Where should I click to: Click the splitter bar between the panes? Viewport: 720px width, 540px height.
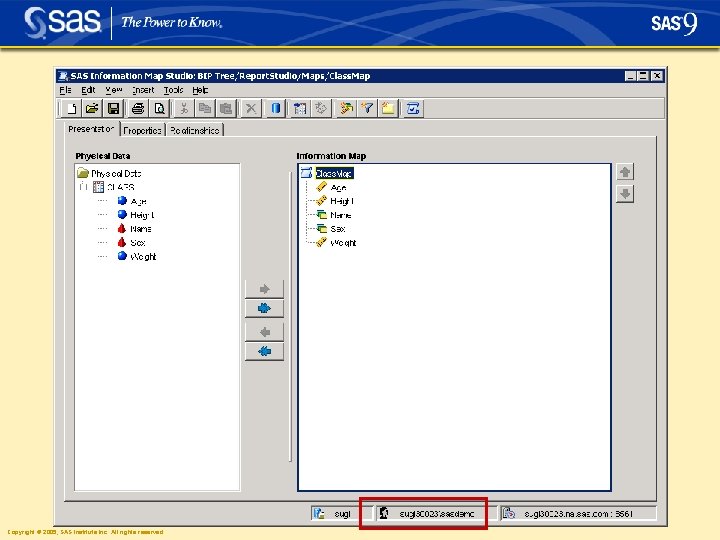coord(291,317)
